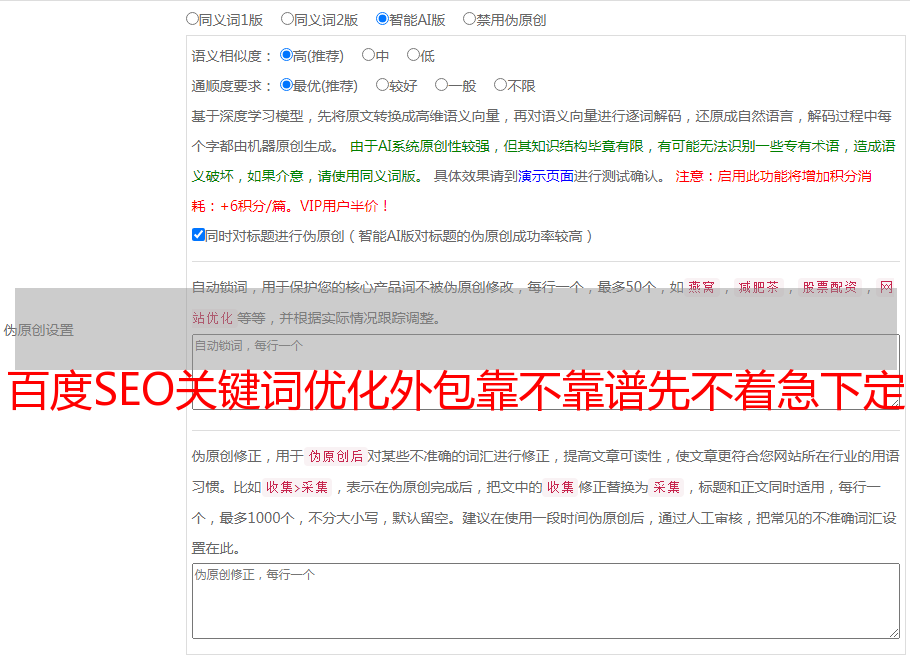911x658 pixels.
Task: Set 通顺度要求 to 一般
Action: tap(442, 85)
